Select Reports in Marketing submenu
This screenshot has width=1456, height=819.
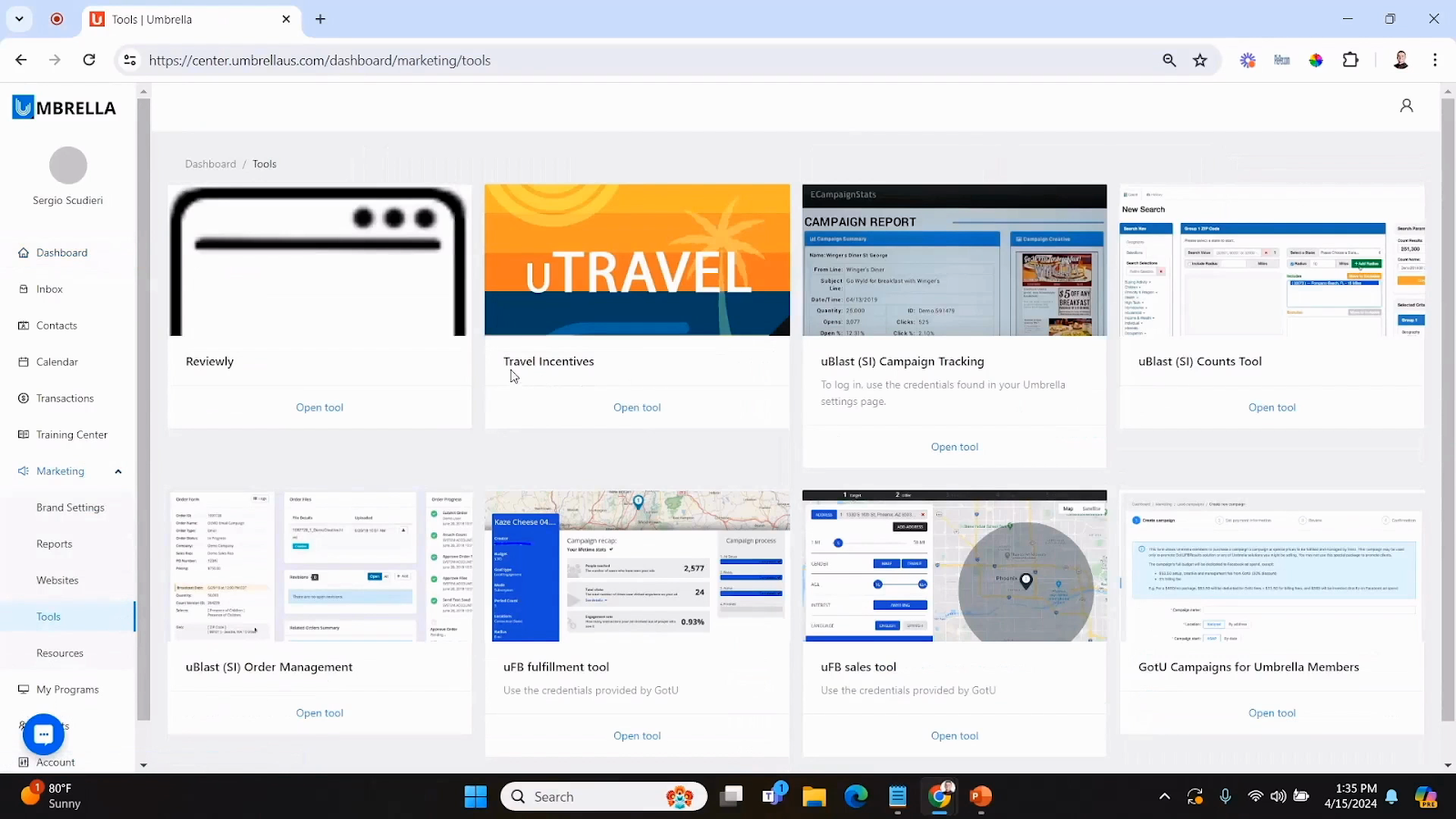(x=55, y=544)
